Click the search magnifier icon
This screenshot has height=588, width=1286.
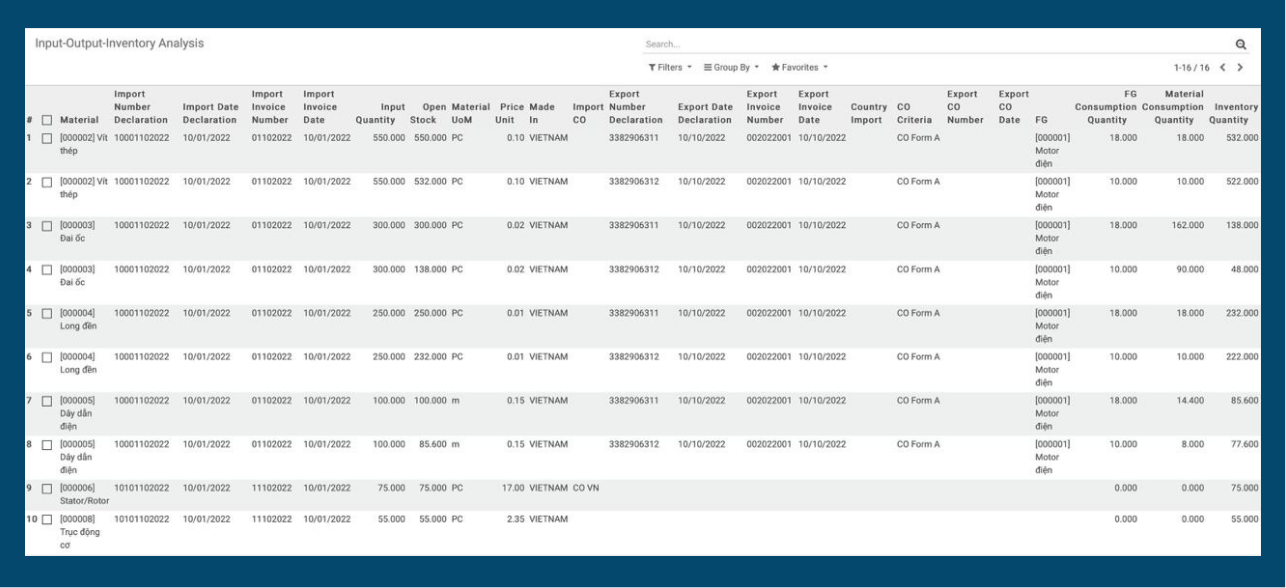(x=1241, y=45)
